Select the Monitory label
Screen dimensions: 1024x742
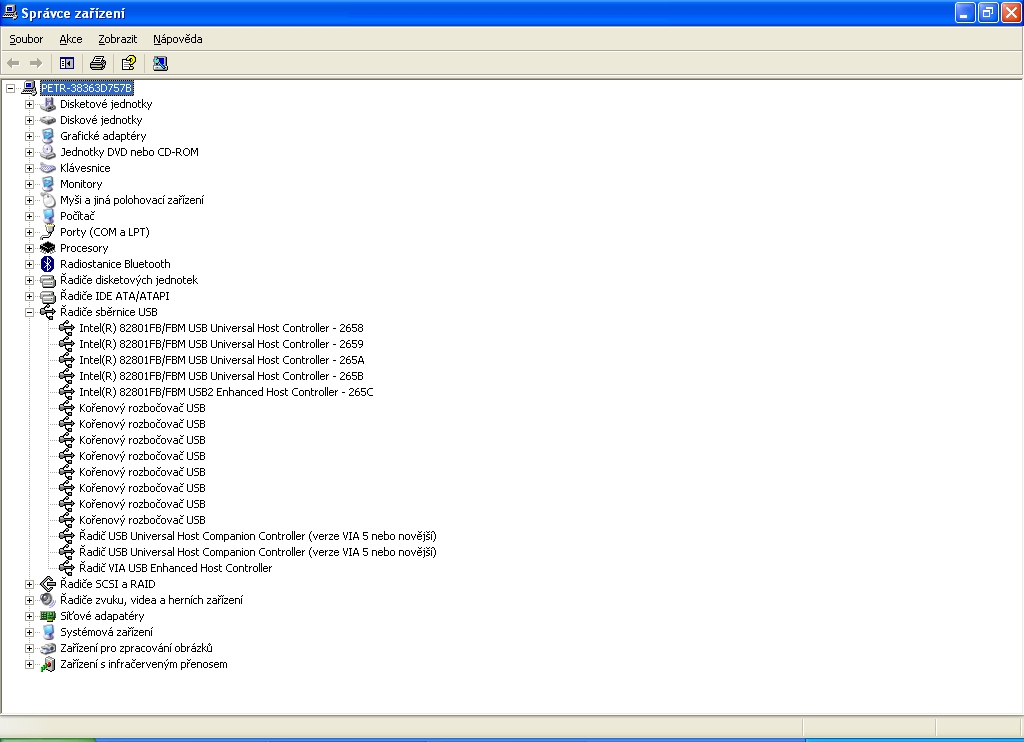[81, 184]
